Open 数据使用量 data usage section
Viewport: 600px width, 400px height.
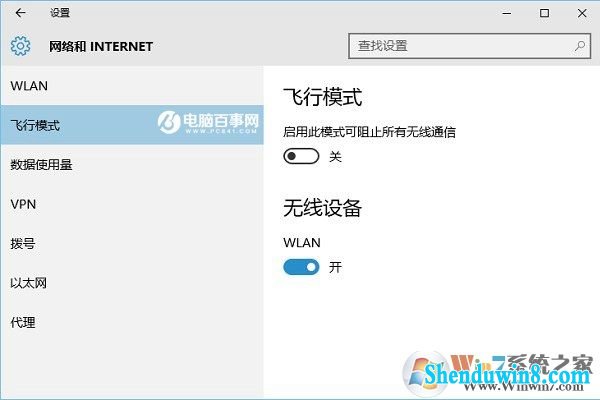tap(132, 165)
